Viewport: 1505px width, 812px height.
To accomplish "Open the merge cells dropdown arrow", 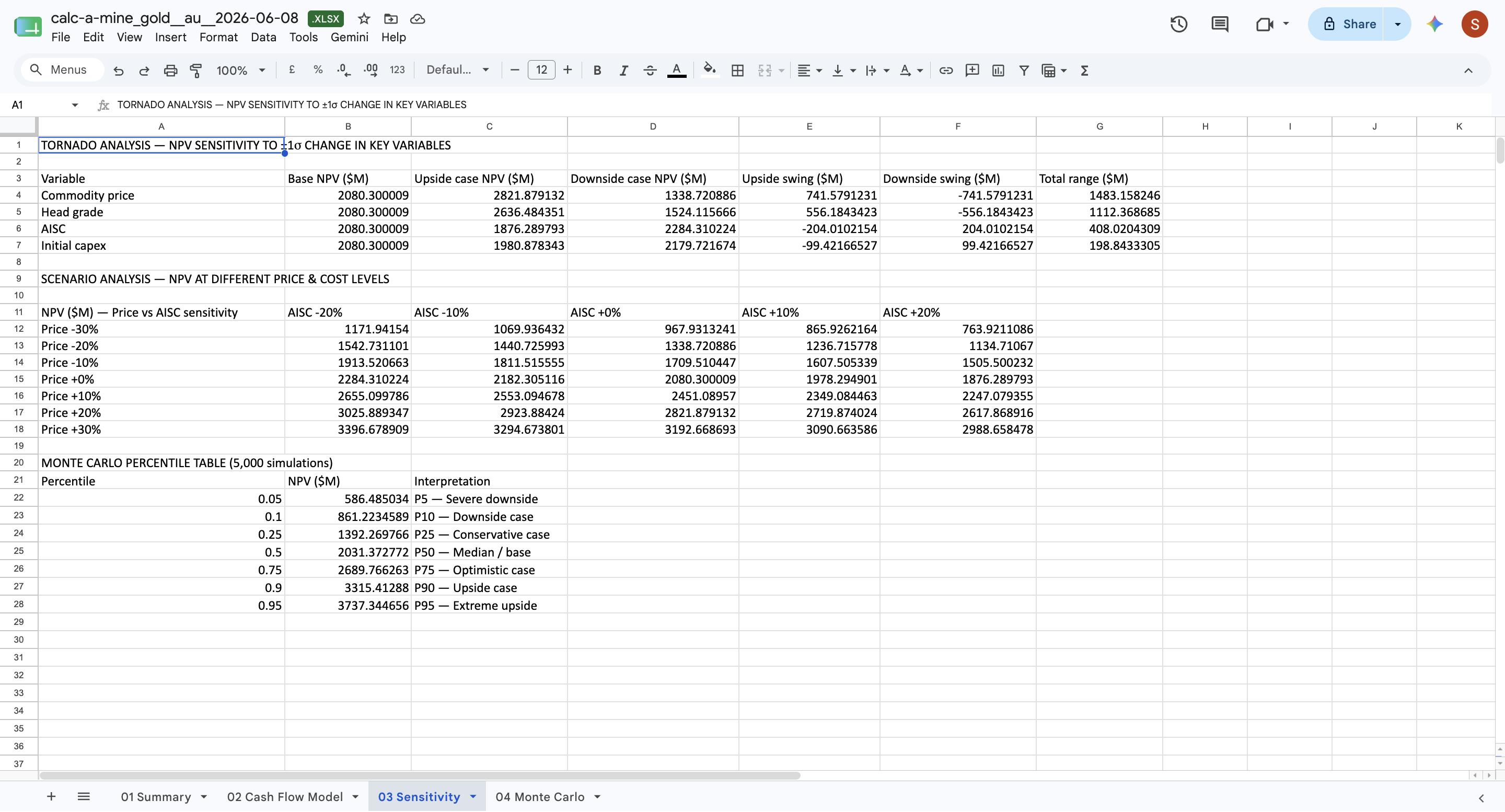I will (x=782, y=71).
